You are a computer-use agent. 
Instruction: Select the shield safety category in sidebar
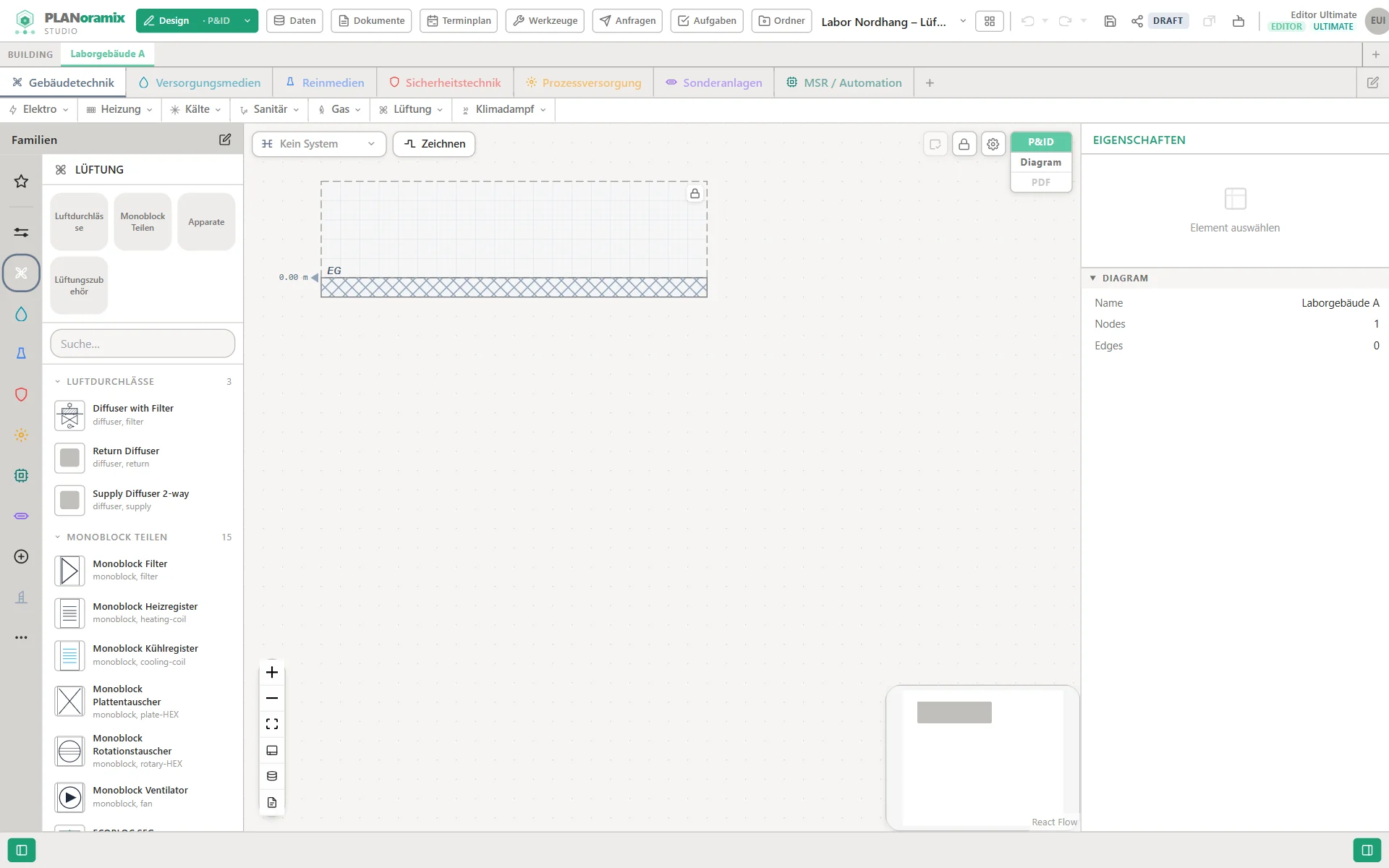click(x=21, y=394)
